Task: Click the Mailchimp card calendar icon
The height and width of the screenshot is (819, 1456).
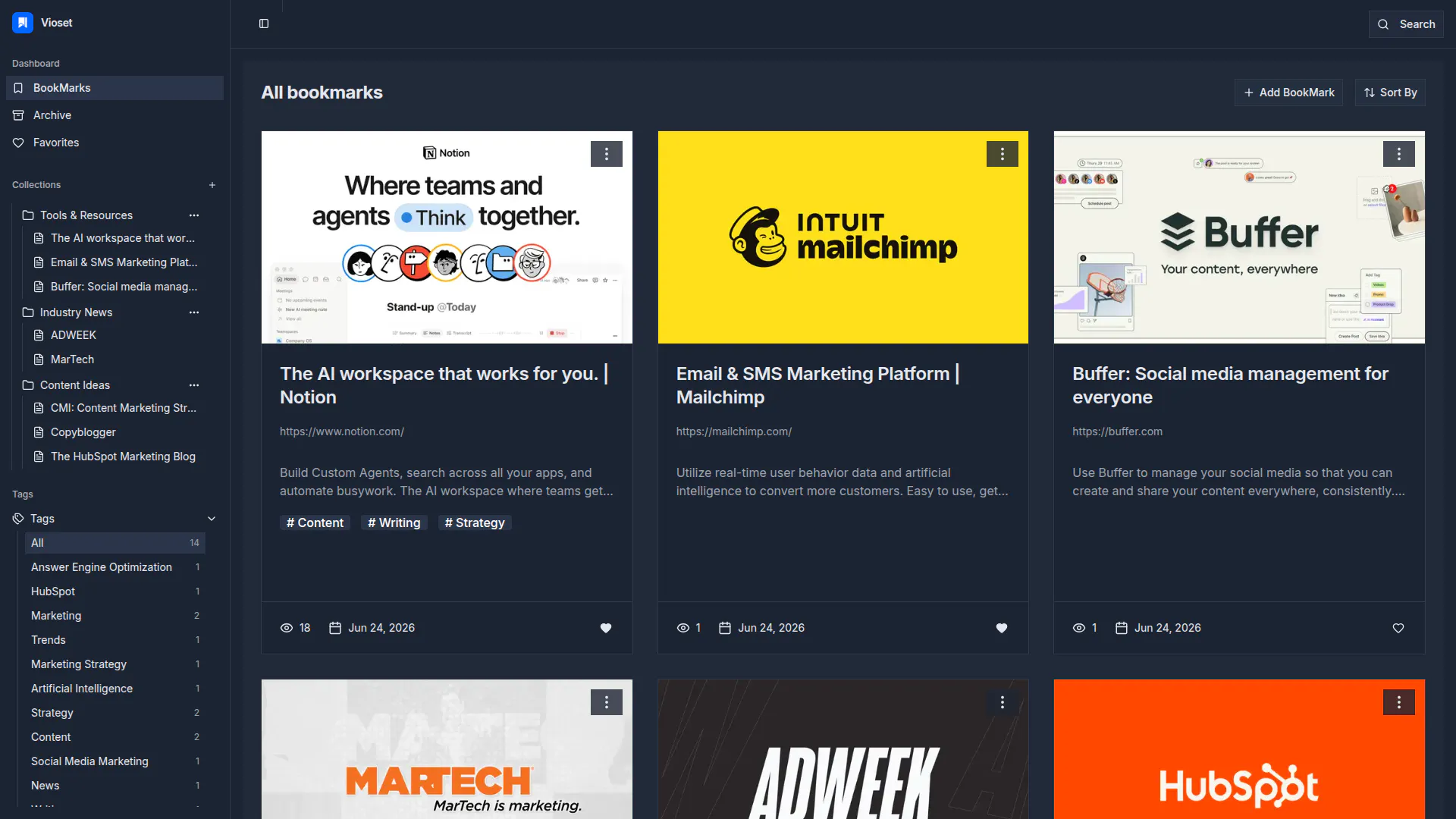Action: pyautogui.click(x=725, y=628)
